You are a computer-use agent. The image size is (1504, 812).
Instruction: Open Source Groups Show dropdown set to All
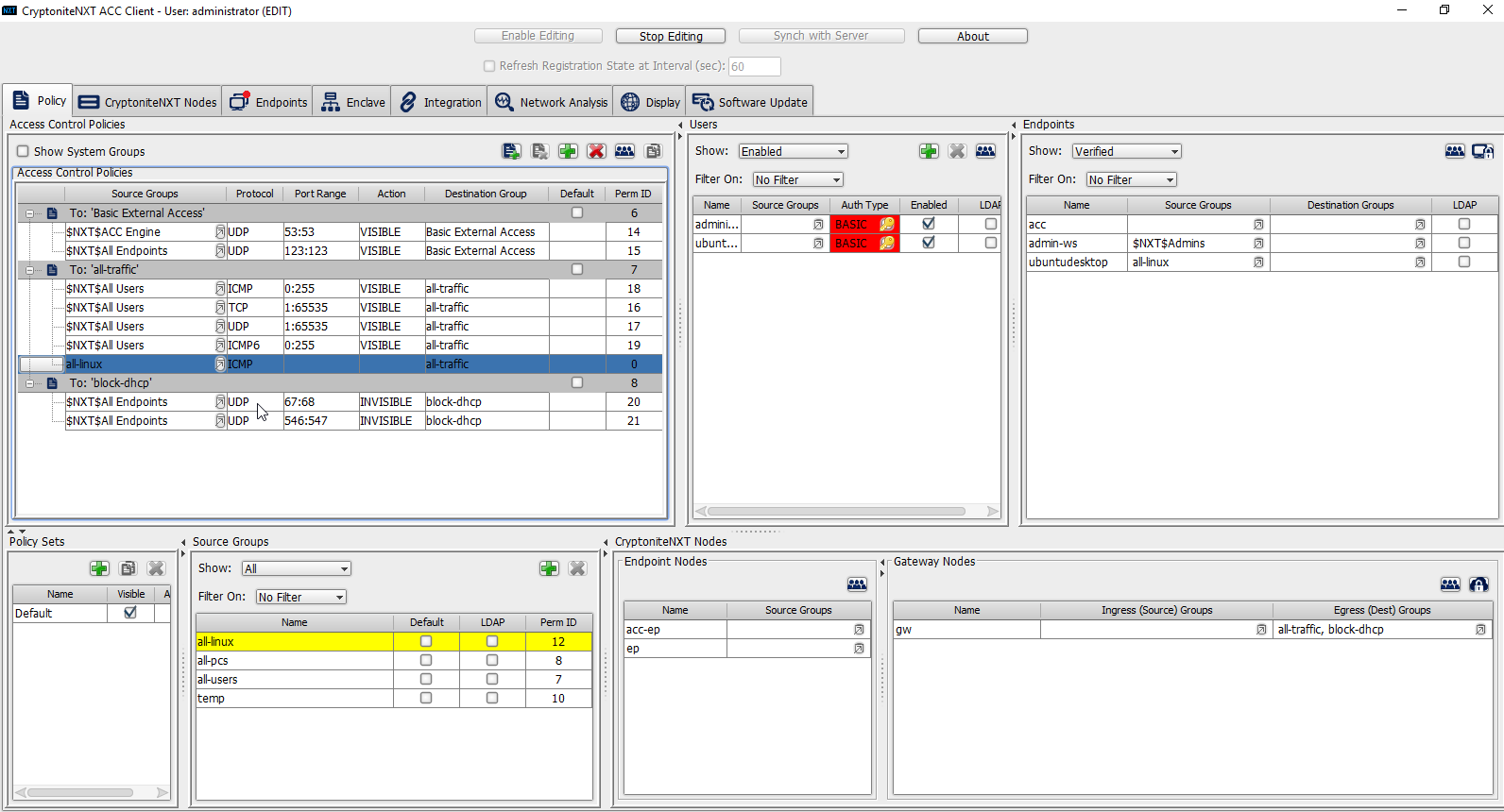(x=297, y=569)
